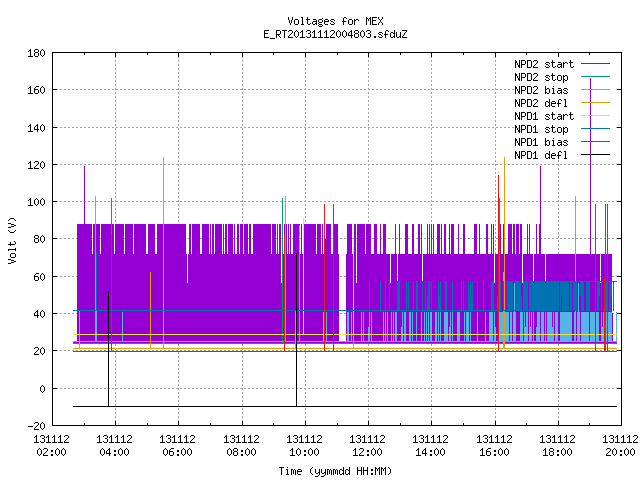Image resolution: width=640 pixels, height=480 pixels.
Task: Click the 'NPD2 start' legend label
Action: pyautogui.click(x=544, y=64)
